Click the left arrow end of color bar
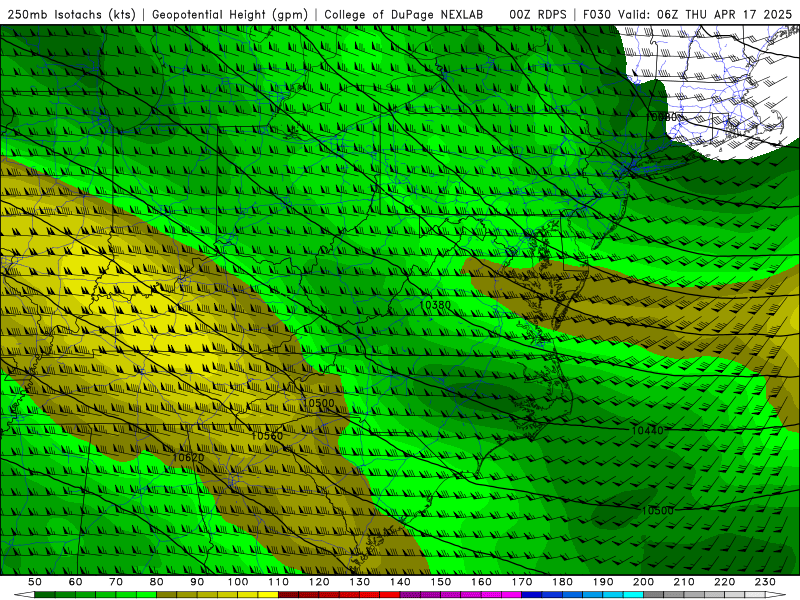Image resolution: width=800 pixels, height=600 pixels. (x=24, y=595)
